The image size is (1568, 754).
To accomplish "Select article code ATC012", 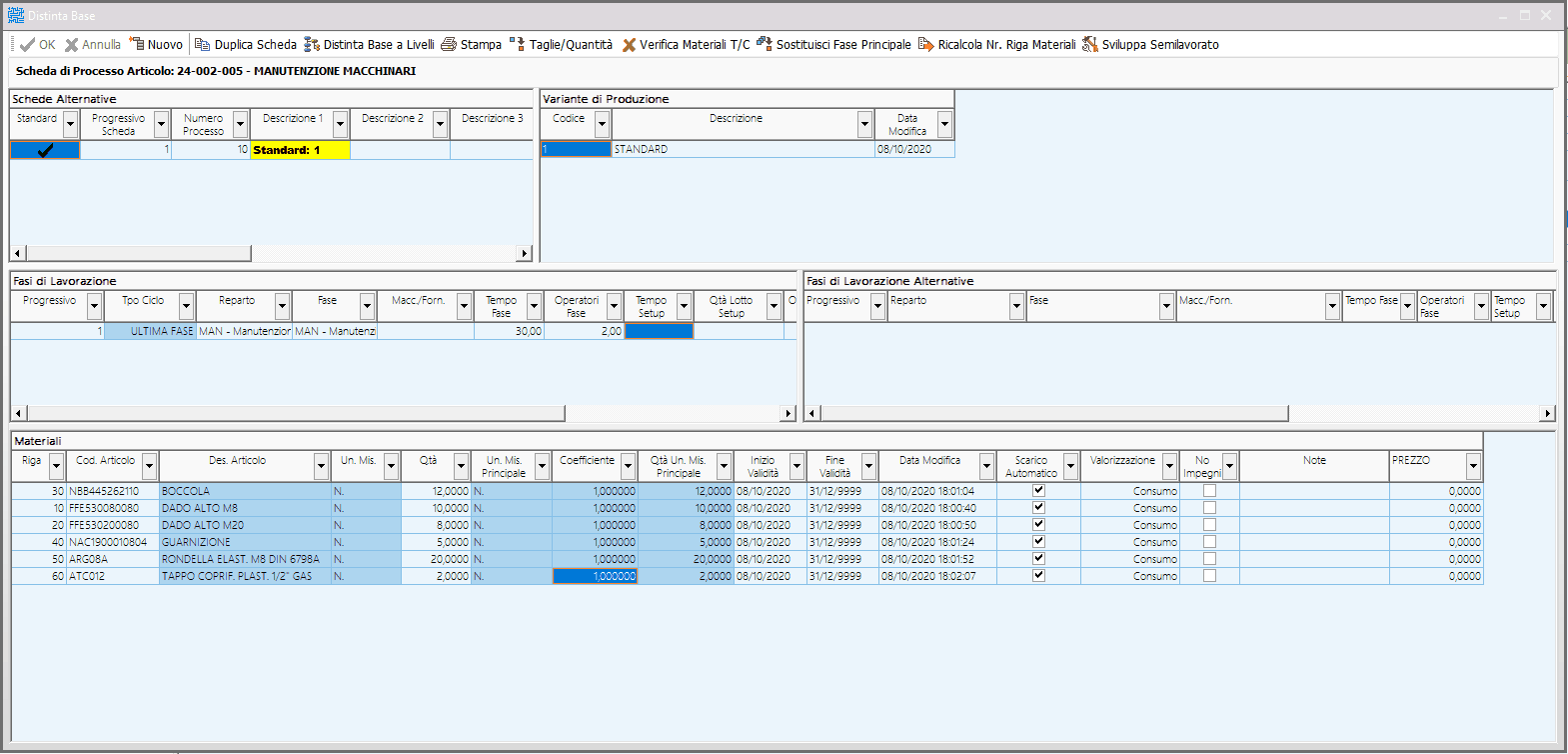I will pos(87,576).
